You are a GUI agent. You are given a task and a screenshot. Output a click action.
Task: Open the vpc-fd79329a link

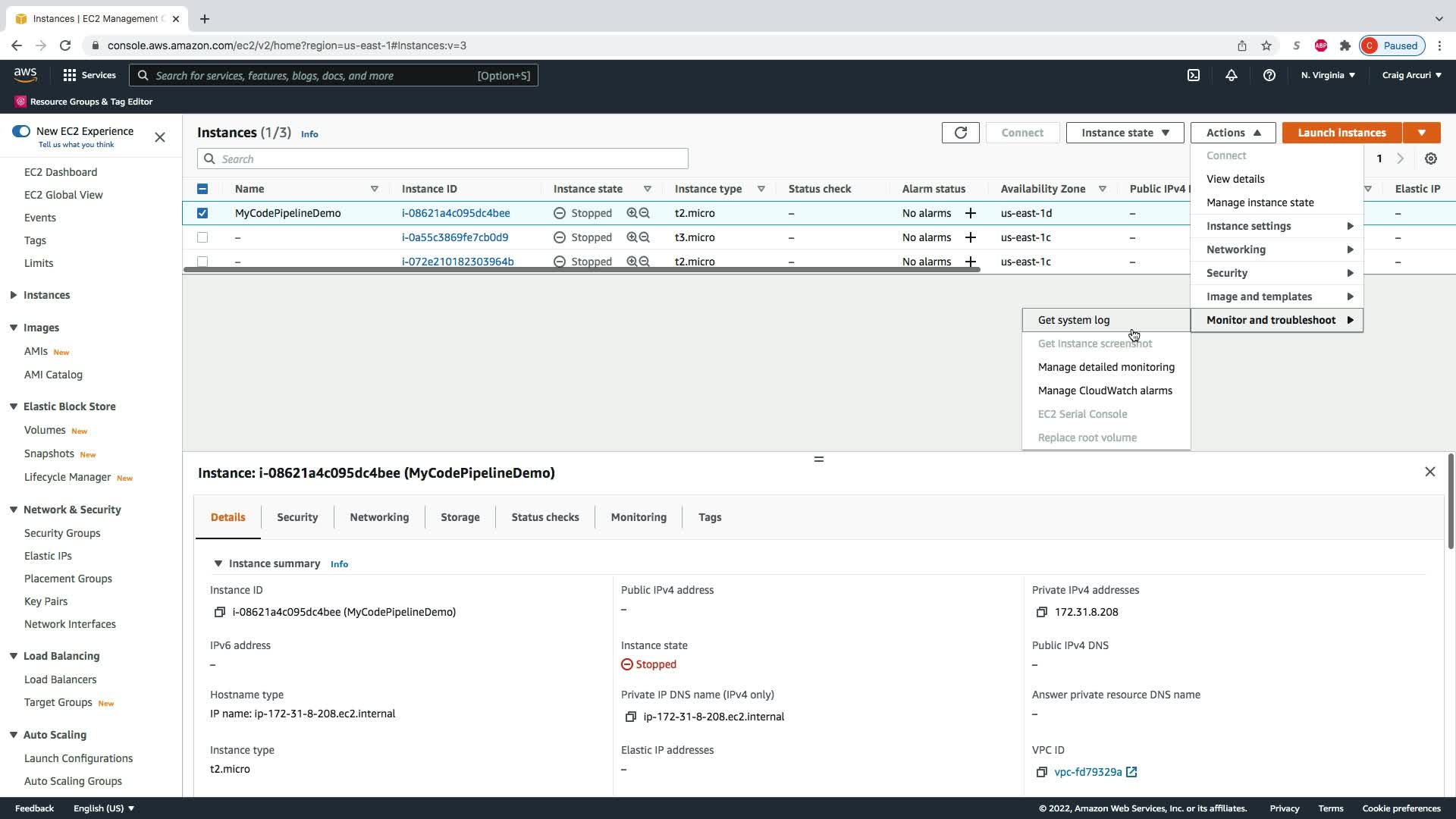(1087, 772)
